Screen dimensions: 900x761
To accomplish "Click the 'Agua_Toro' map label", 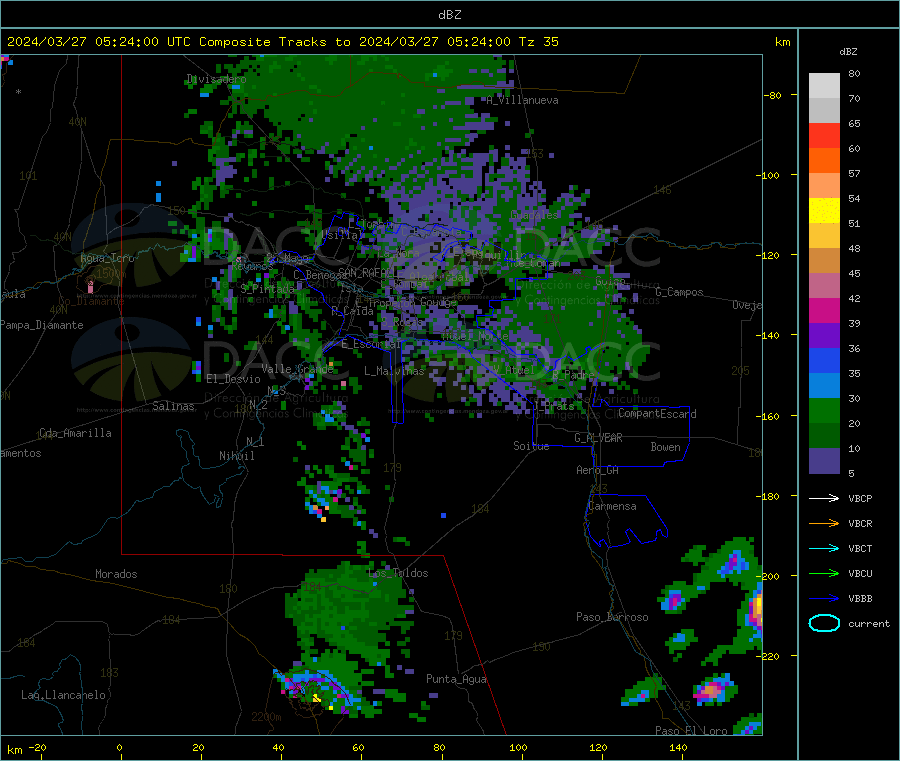I will tap(107, 258).
